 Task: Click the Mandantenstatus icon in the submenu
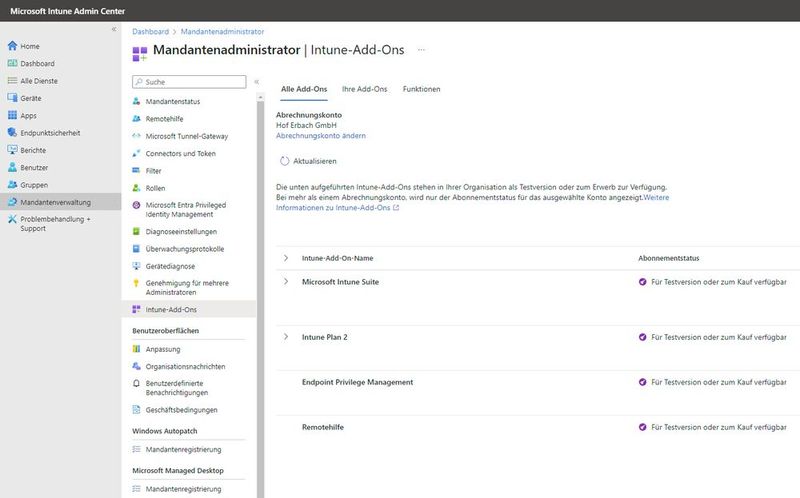click(136, 102)
